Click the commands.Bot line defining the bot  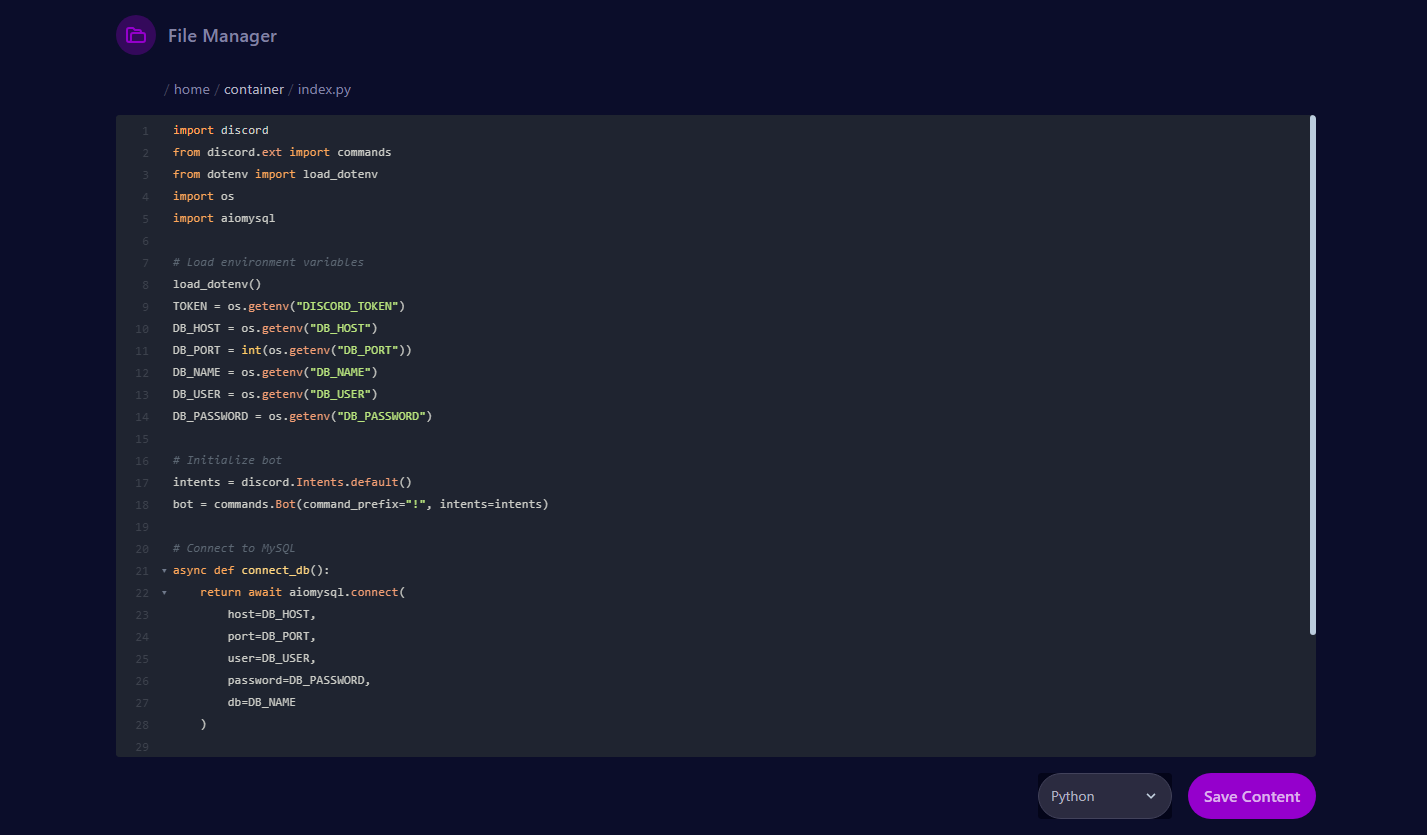click(360, 504)
